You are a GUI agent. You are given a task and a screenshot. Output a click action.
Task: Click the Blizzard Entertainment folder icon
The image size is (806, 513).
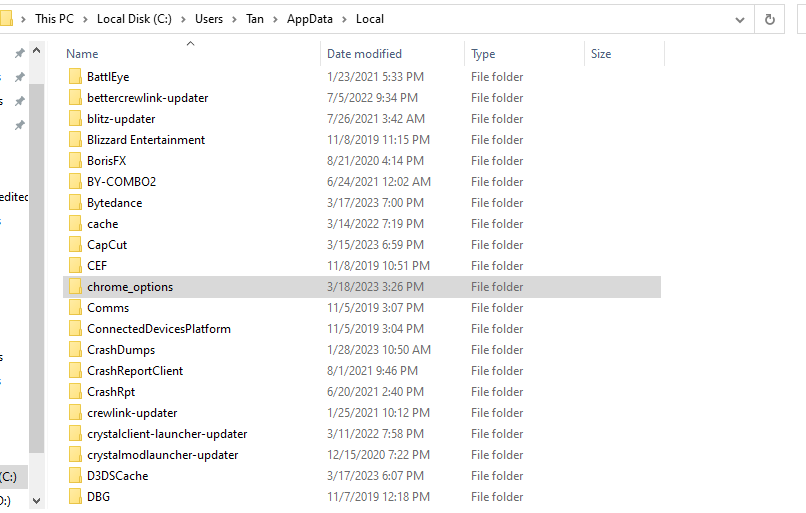click(x=75, y=140)
